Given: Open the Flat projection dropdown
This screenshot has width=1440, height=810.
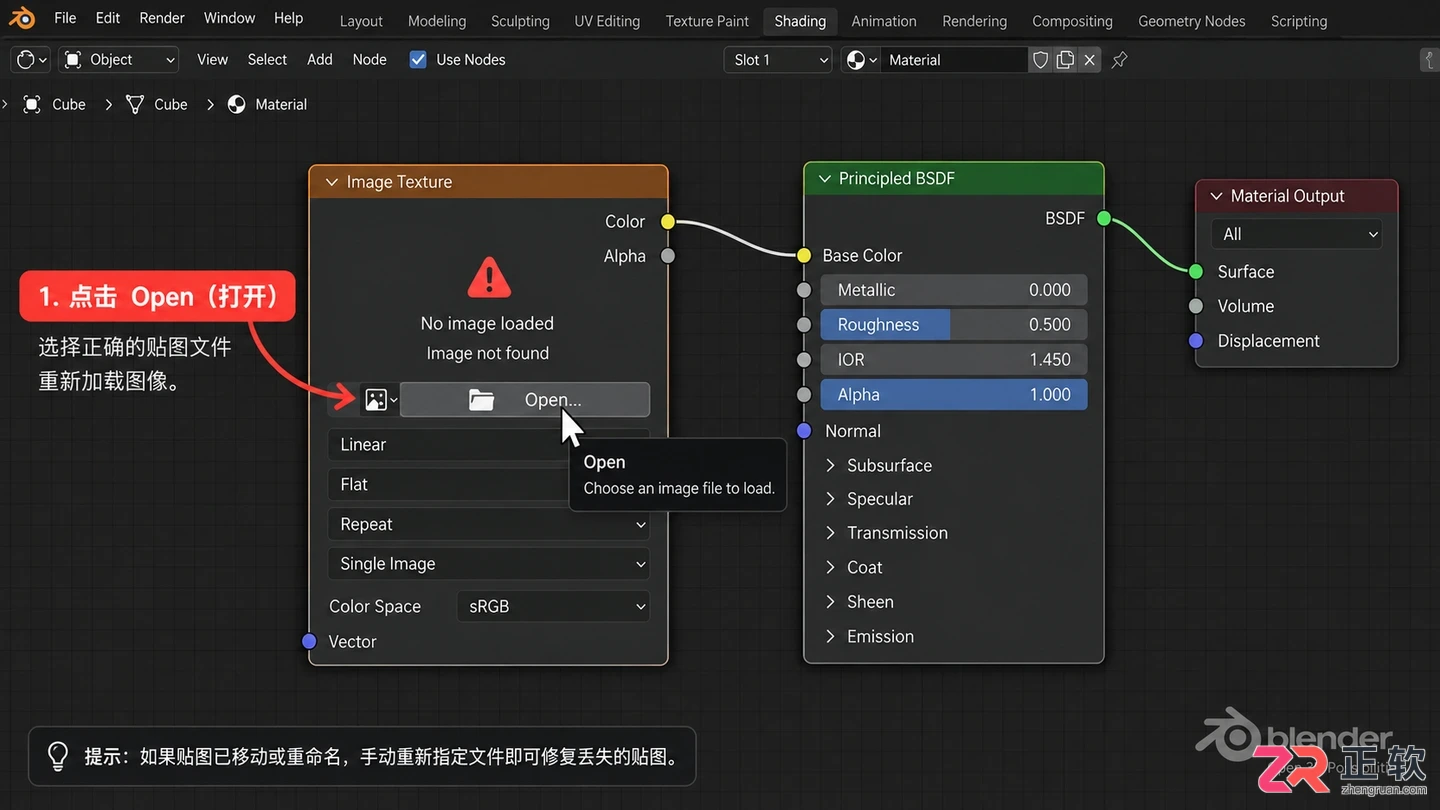Looking at the screenshot, I should pos(488,484).
